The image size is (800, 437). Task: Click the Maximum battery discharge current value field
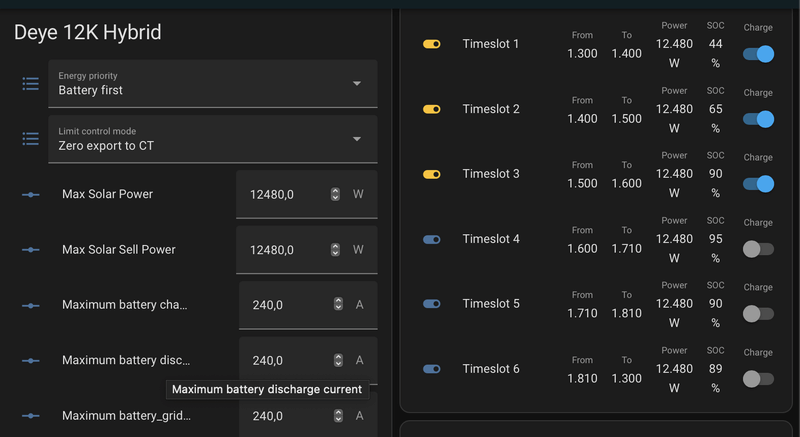pos(308,360)
